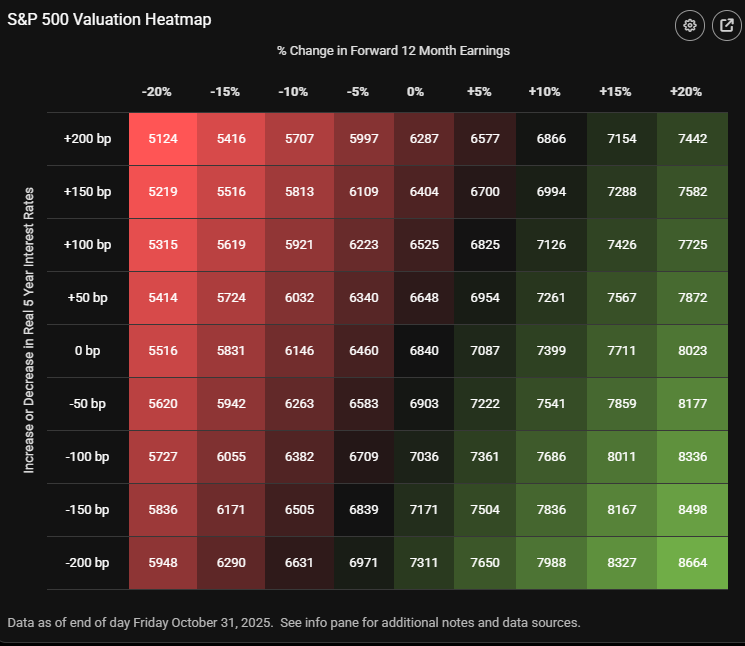745x646 pixels.
Task: Pick the 7087 value cell
Action: pyautogui.click(x=485, y=351)
